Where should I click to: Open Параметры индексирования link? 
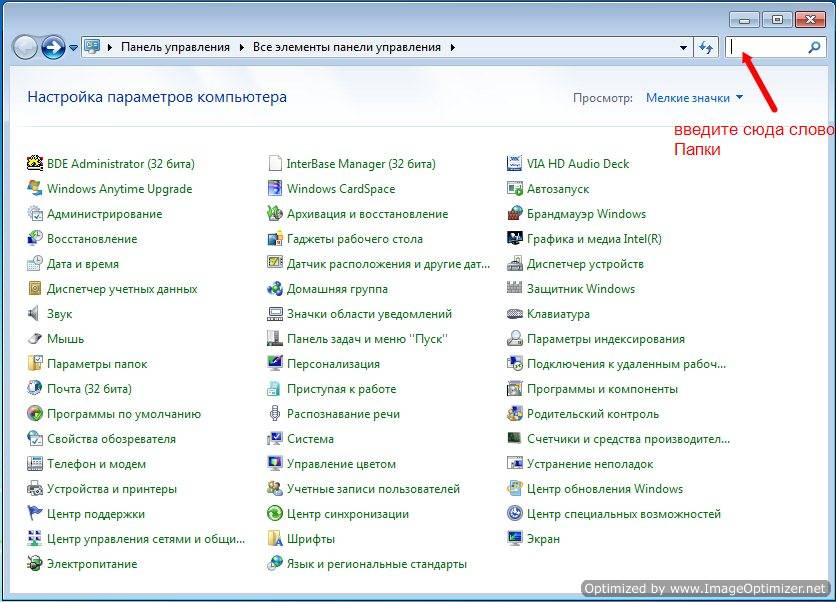[x=606, y=339]
